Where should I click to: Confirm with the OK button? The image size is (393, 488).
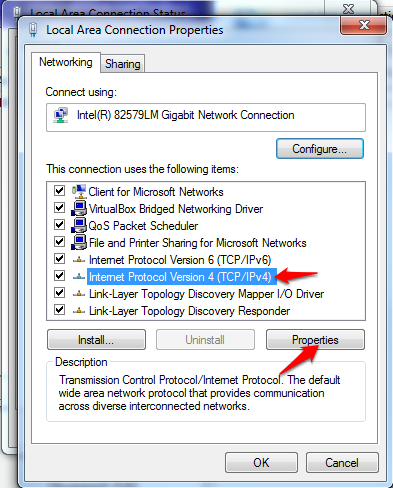pos(261,462)
